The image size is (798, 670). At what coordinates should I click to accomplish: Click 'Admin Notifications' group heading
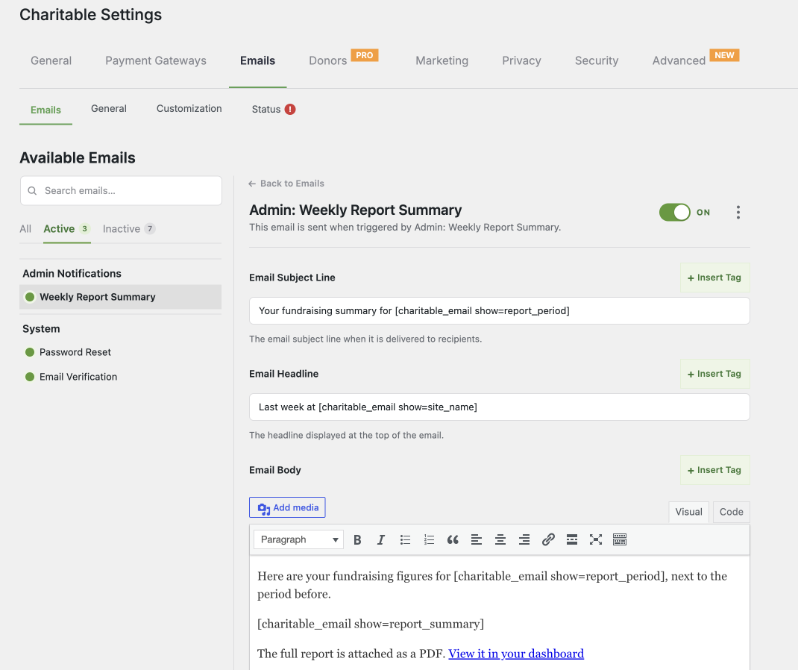(x=72, y=274)
